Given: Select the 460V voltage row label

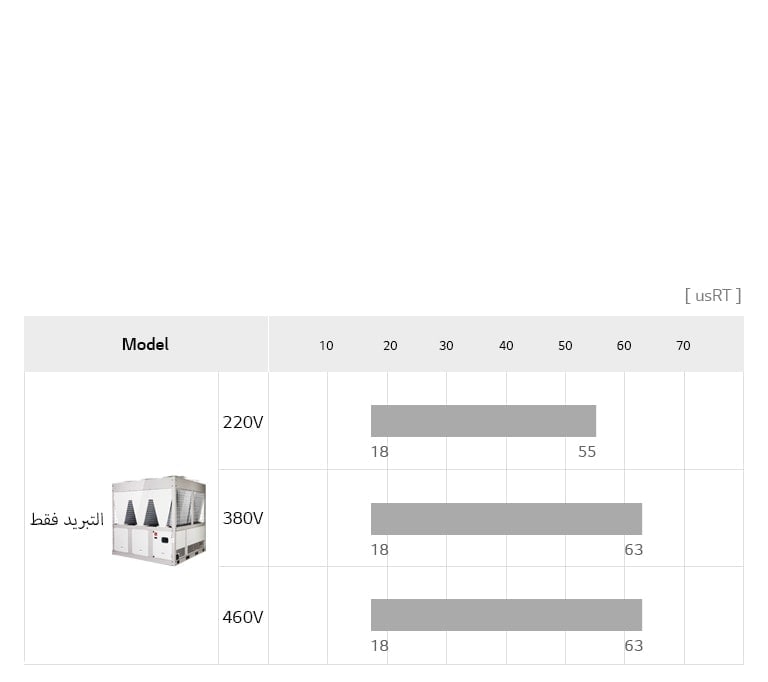Looking at the screenshot, I should (x=243, y=617).
